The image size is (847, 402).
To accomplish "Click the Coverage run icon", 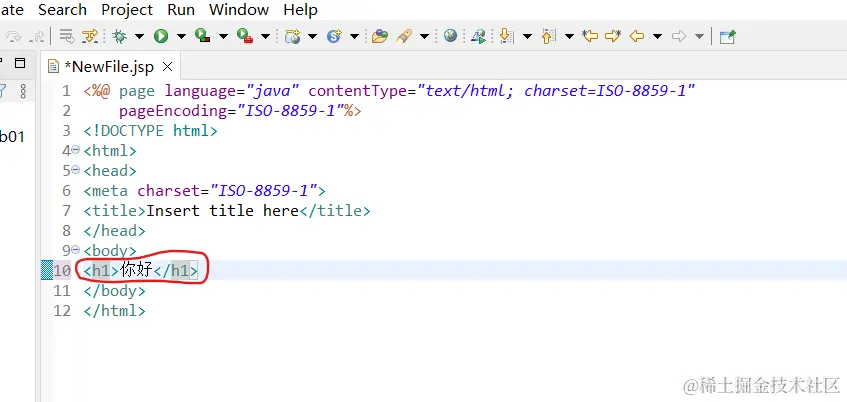I will (203, 36).
